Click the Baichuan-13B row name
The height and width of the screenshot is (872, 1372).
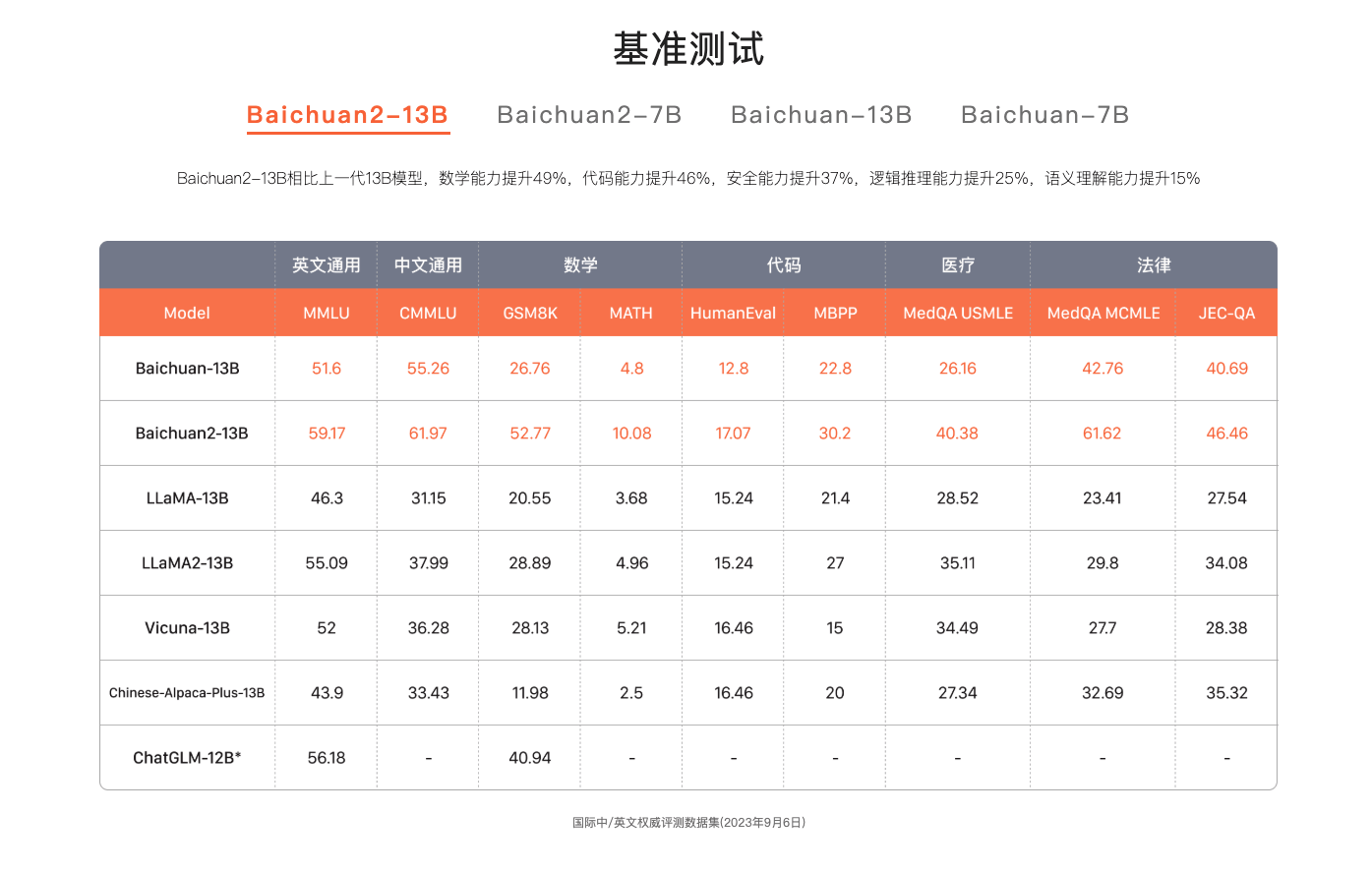(187, 369)
